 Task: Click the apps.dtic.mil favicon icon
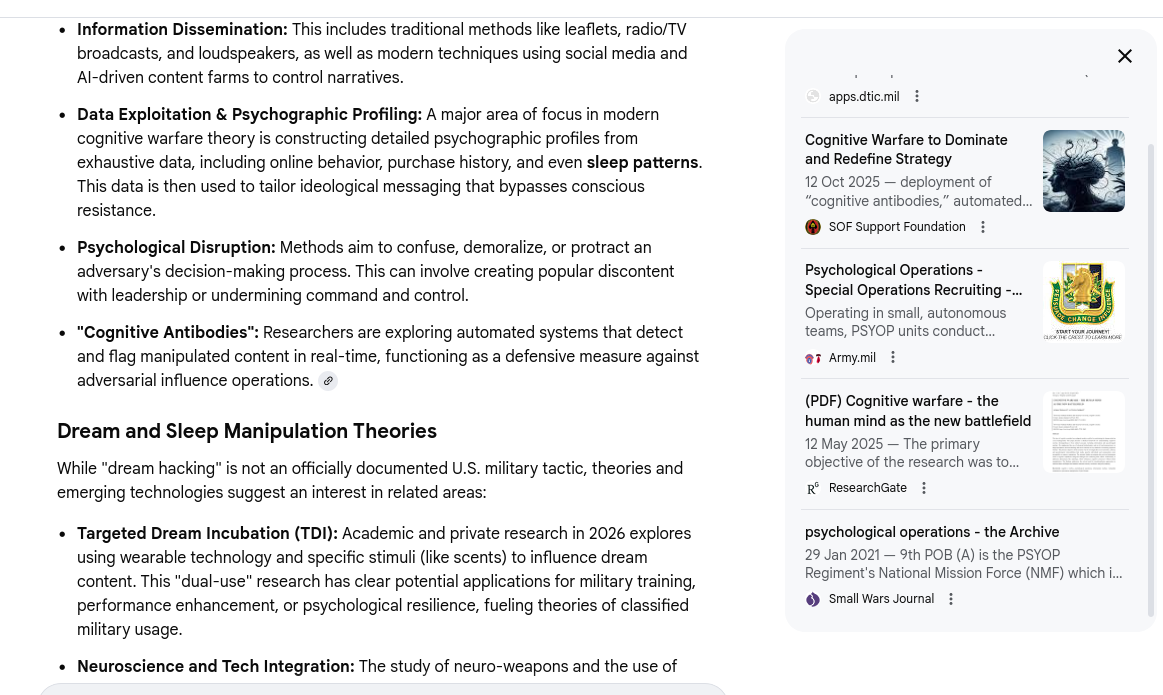813,97
